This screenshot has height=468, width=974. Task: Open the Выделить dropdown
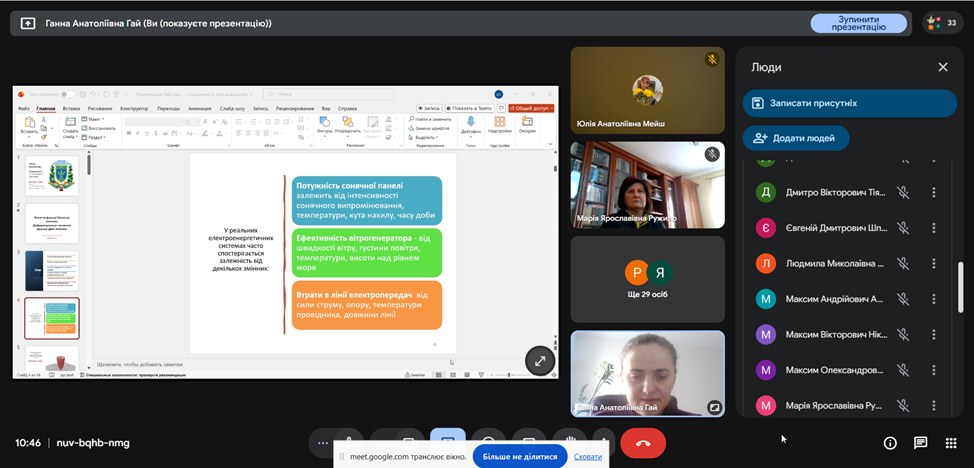pyautogui.click(x=424, y=137)
